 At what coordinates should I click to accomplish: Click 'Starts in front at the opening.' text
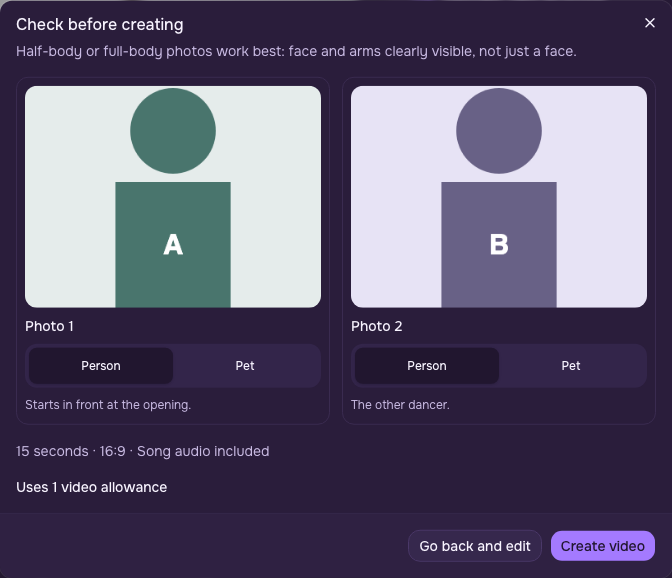click(108, 405)
